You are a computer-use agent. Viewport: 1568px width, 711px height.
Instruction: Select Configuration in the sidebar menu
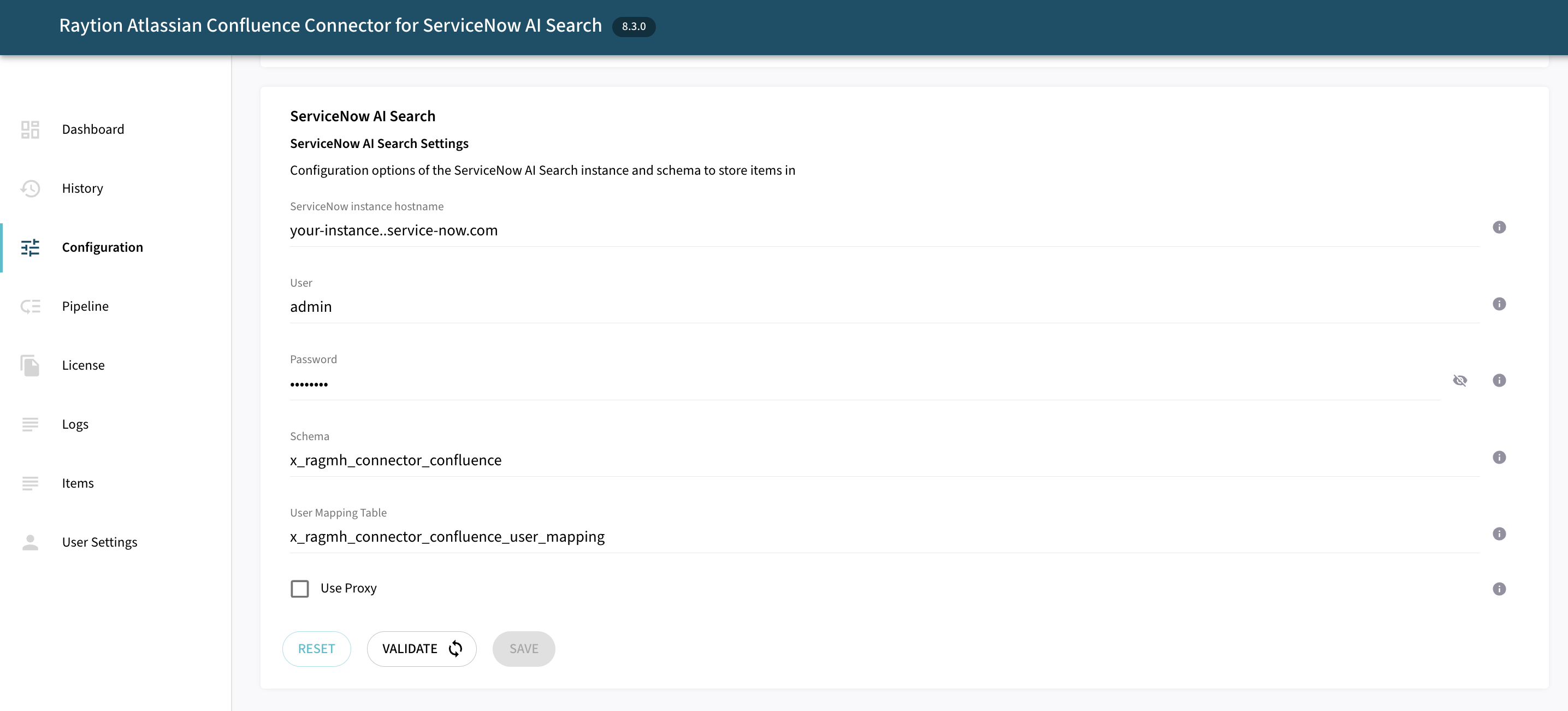tap(102, 247)
